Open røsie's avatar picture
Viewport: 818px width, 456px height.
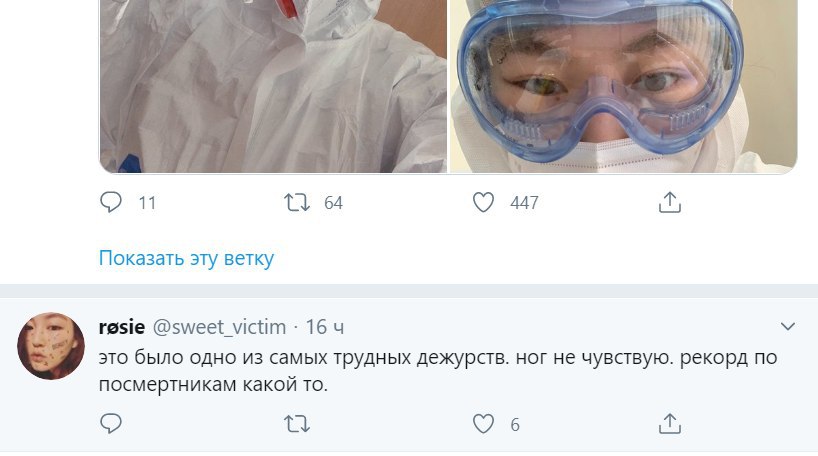(51, 346)
